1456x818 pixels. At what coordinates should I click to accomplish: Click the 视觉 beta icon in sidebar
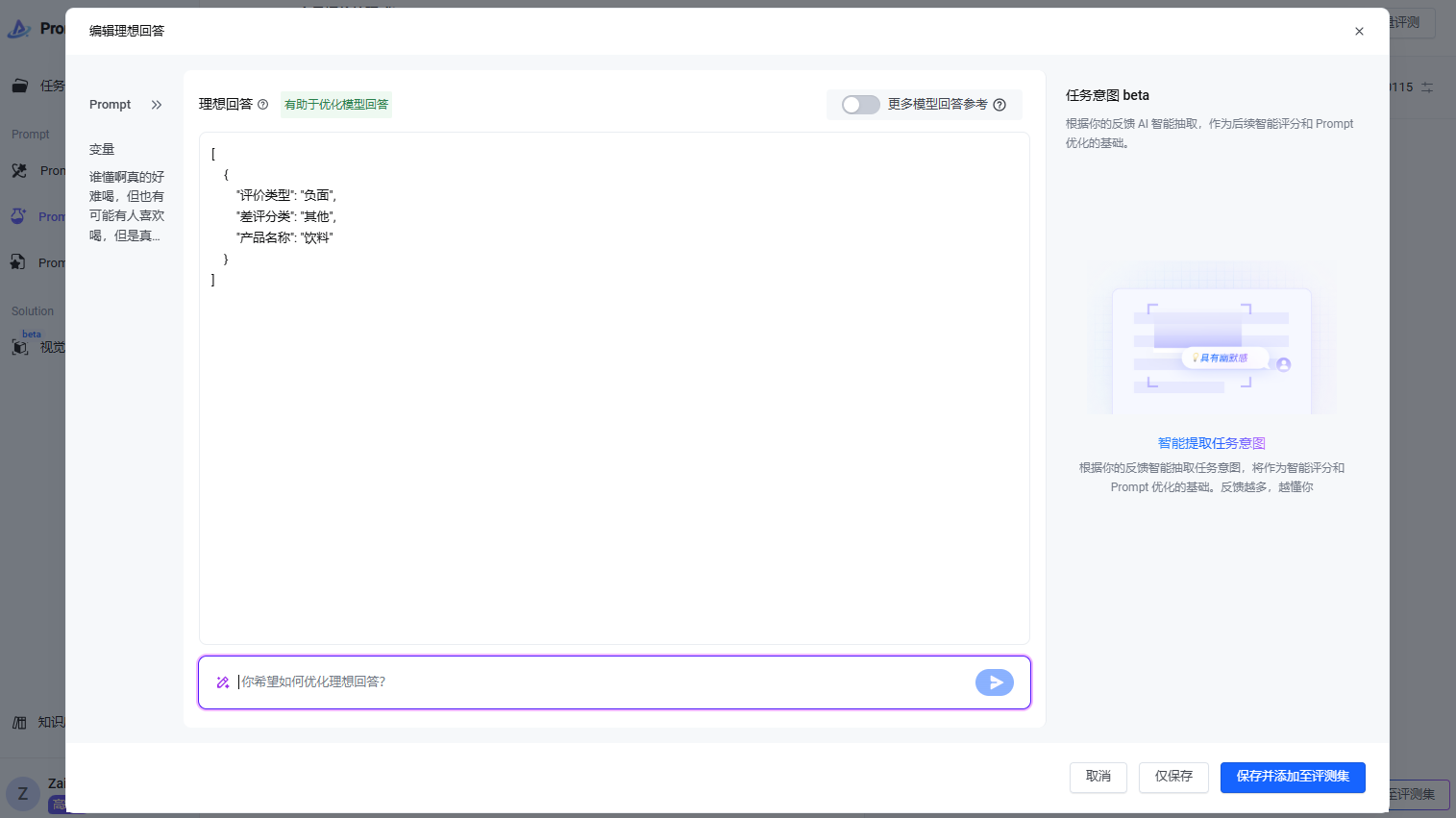pos(19,347)
